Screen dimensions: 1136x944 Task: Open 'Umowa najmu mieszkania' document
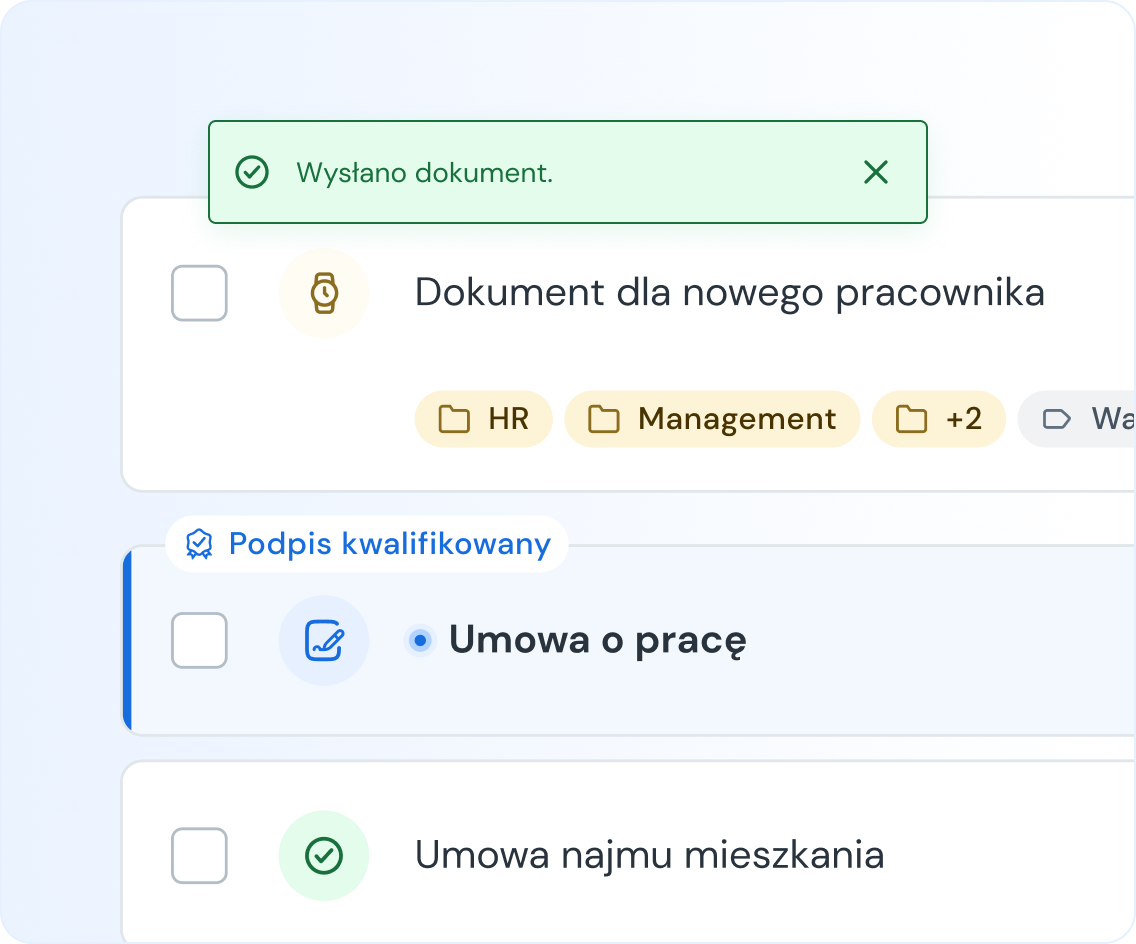point(649,855)
